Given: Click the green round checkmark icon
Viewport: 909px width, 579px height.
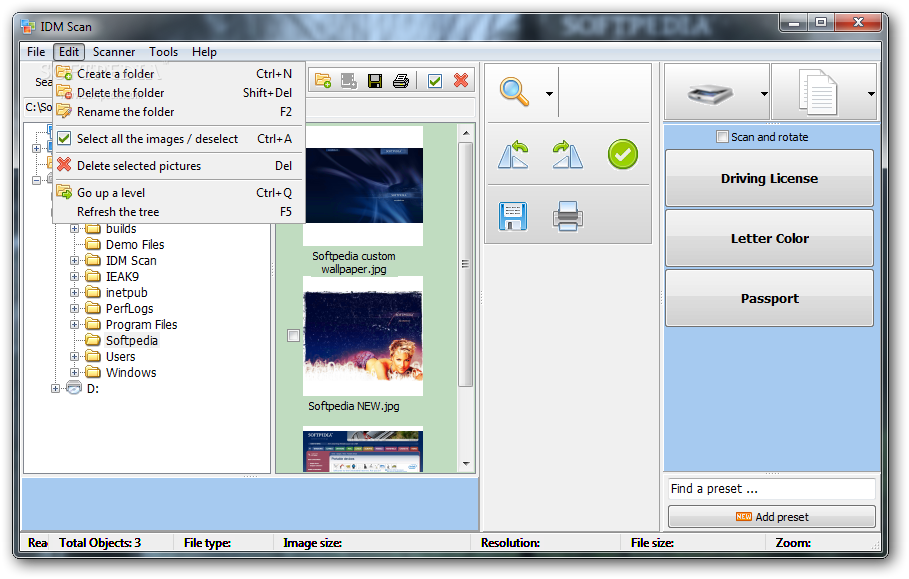Looking at the screenshot, I should pos(623,154).
